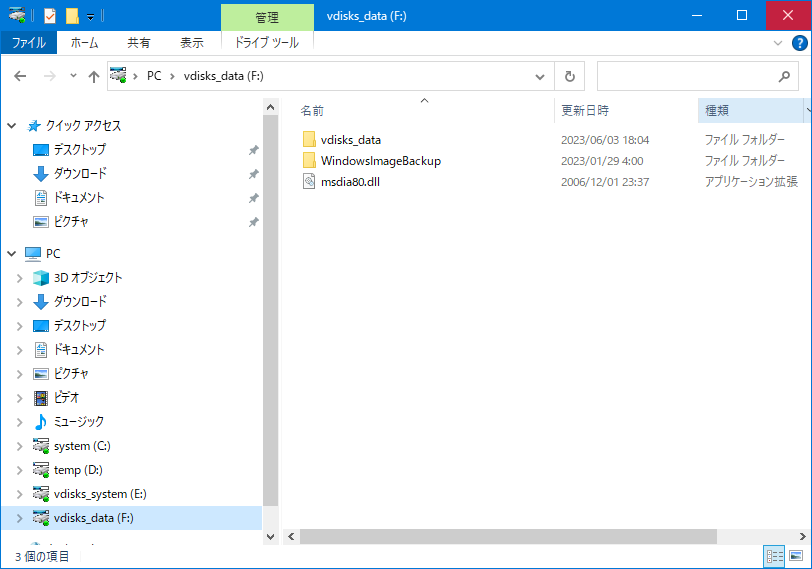The image size is (812, 569).
Task: Open pinned ドキュメント under Quick Access
Action: tap(79, 197)
